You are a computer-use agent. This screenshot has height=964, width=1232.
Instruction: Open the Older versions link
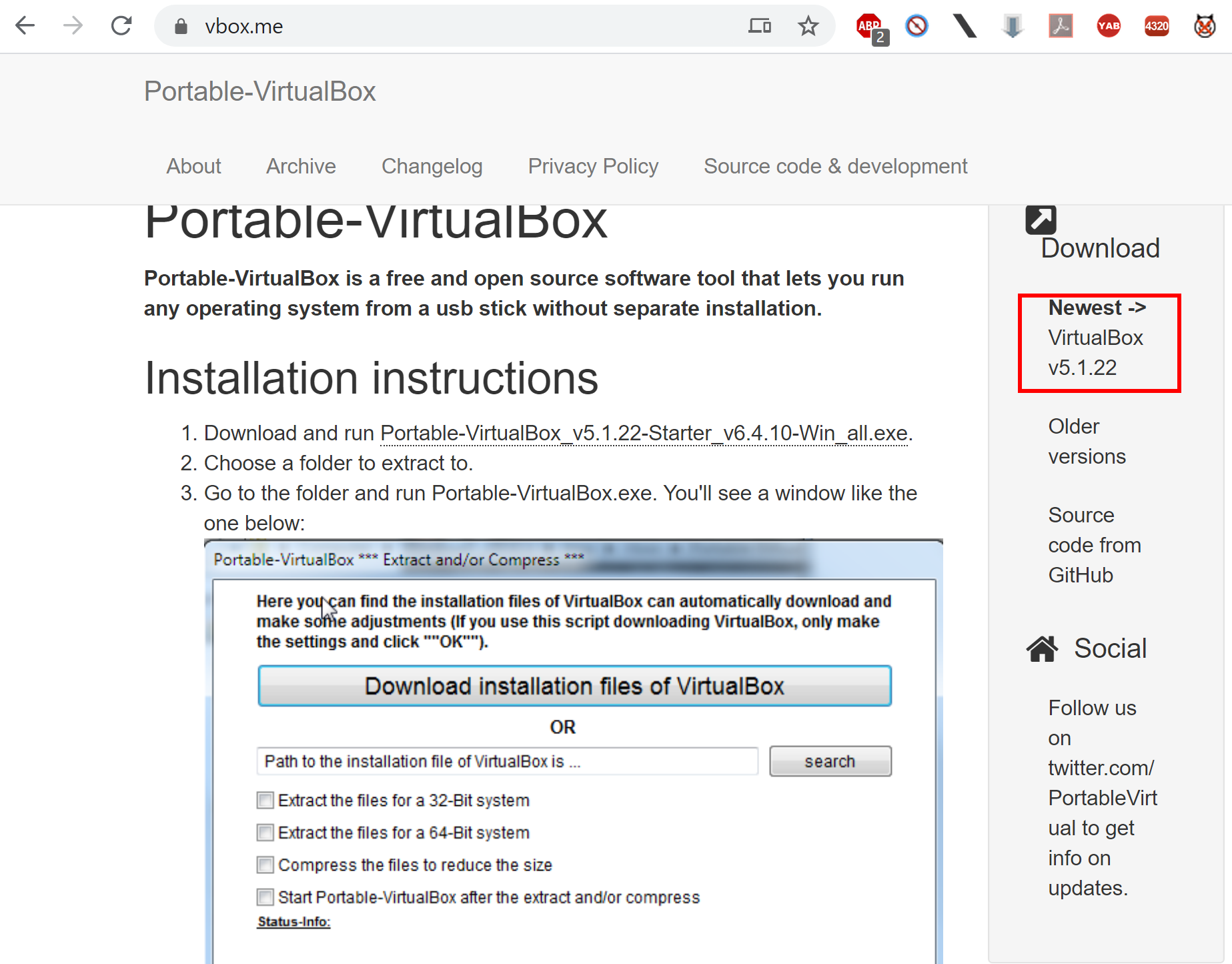(x=1087, y=441)
